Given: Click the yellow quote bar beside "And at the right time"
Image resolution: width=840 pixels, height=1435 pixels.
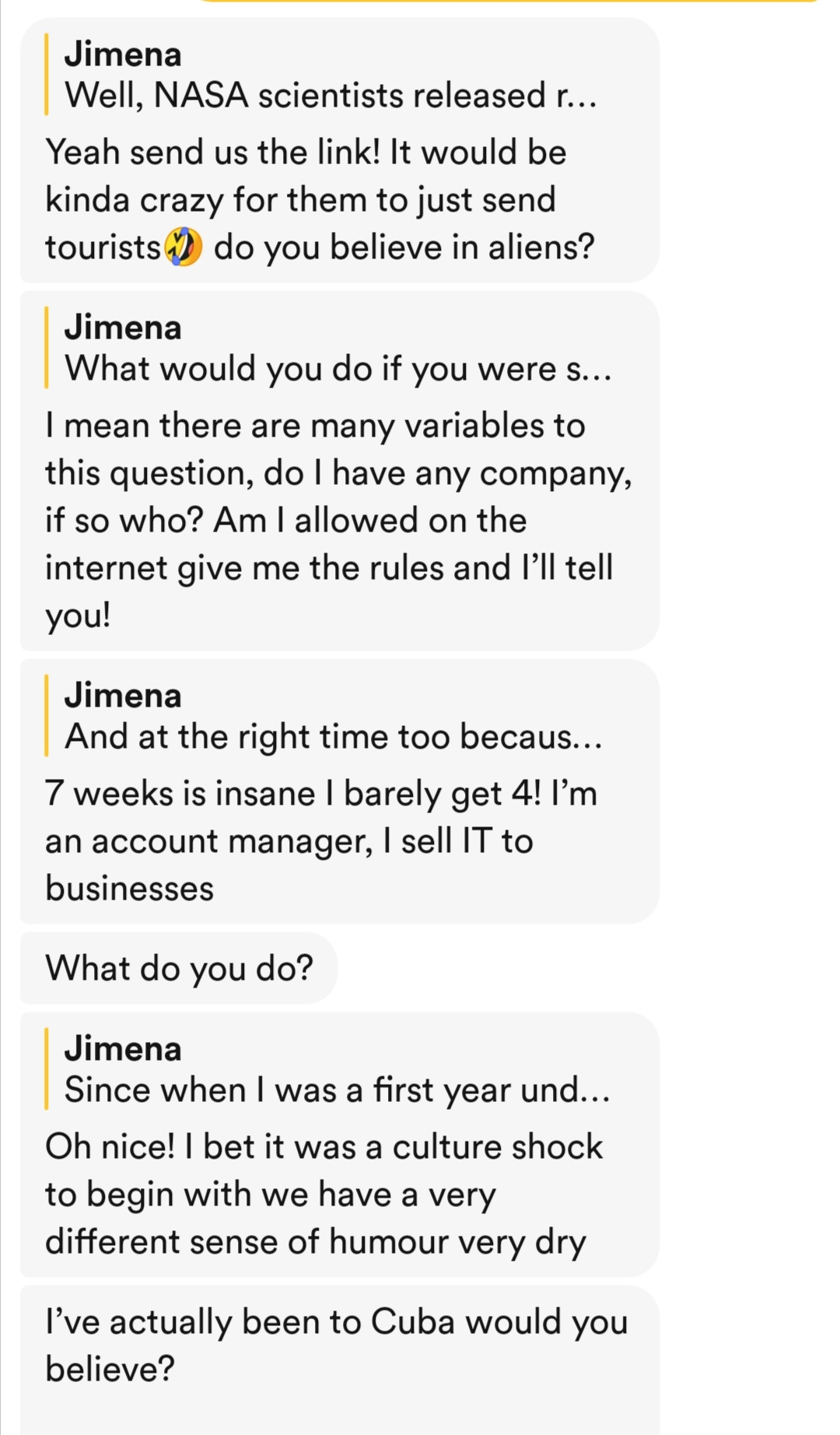Looking at the screenshot, I should [x=47, y=716].
